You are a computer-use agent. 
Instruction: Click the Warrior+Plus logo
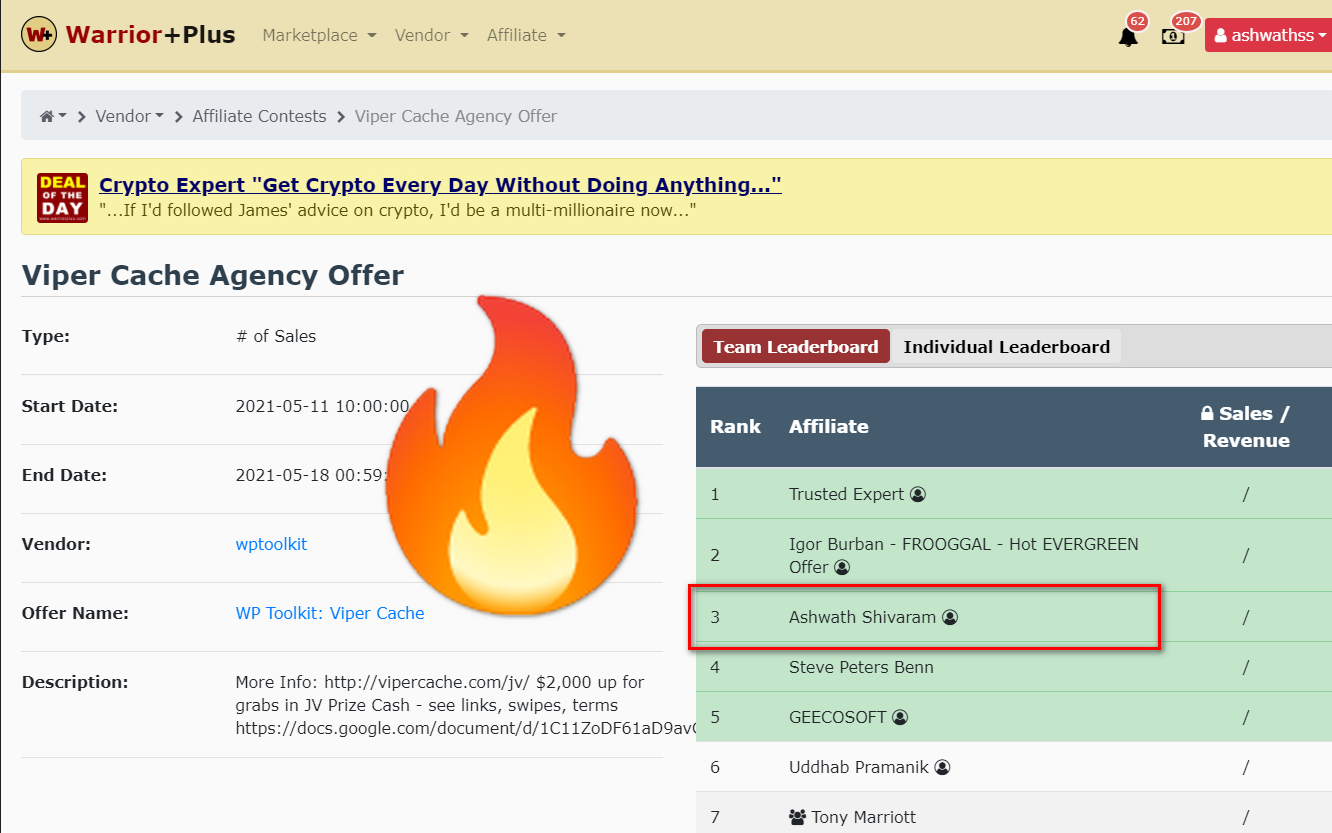pos(129,35)
